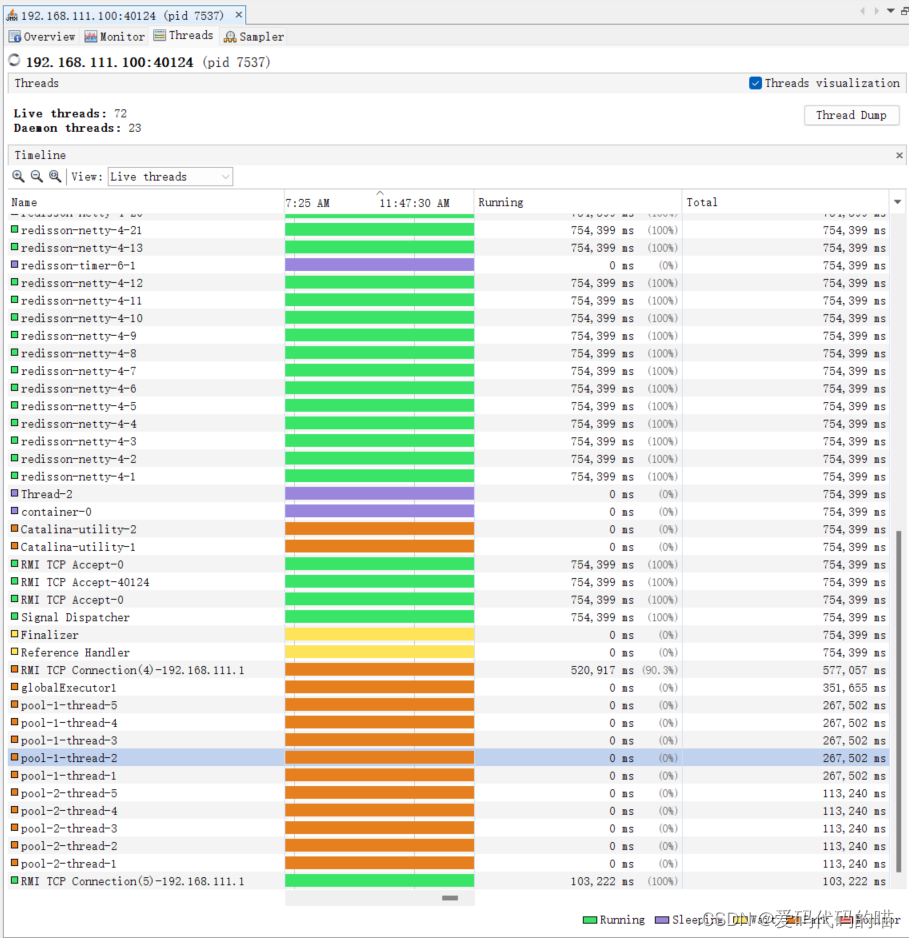Switch to the Monitor tab

point(113,36)
